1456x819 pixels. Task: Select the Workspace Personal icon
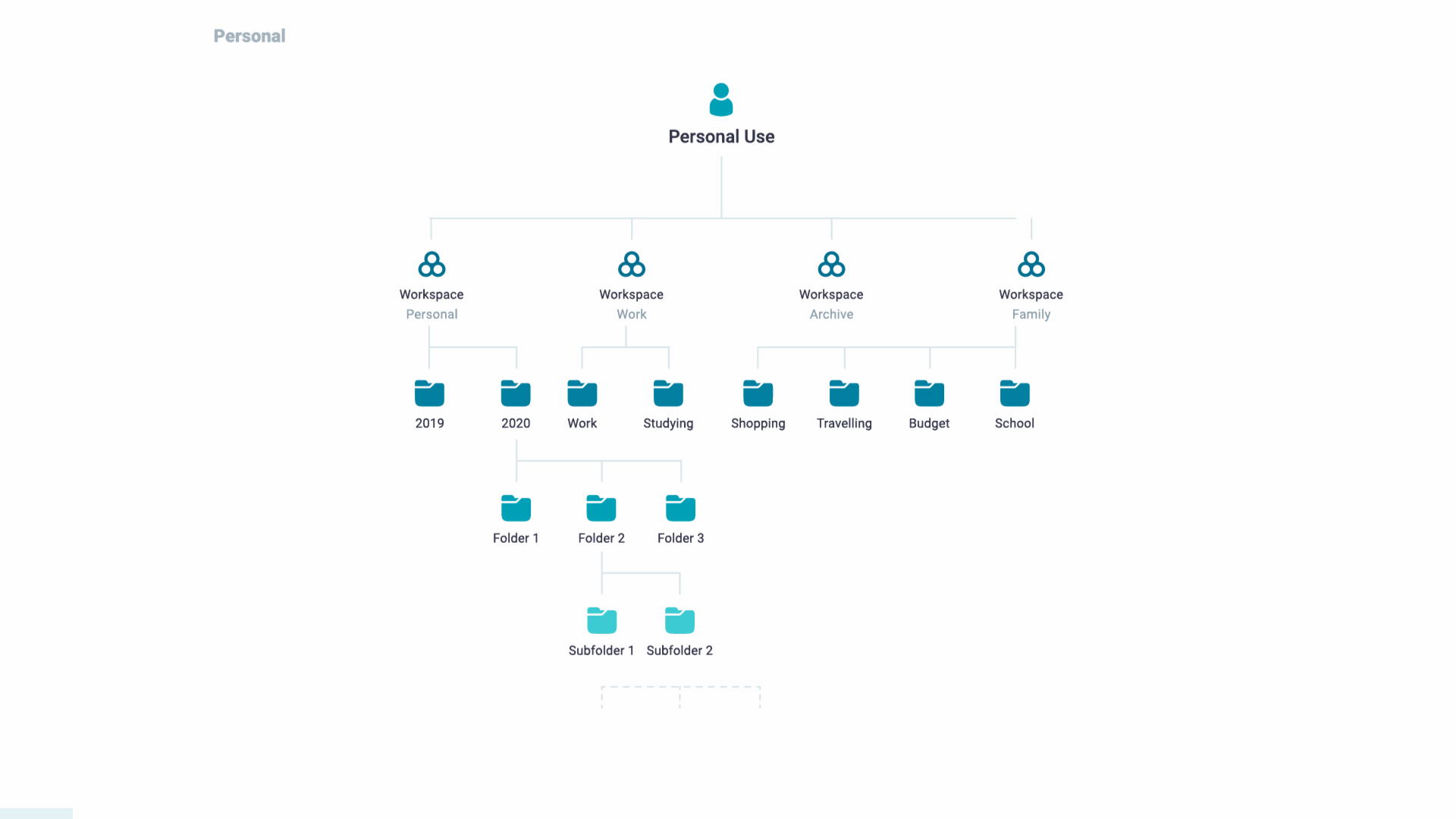pyautogui.click(x=431, y=264)
